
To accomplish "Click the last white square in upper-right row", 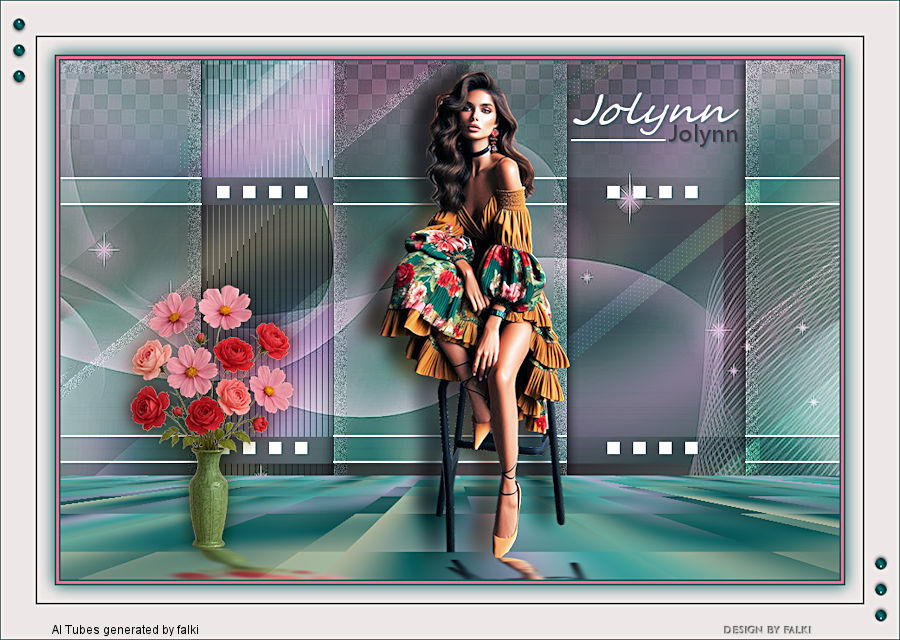I will coord(691,192).
